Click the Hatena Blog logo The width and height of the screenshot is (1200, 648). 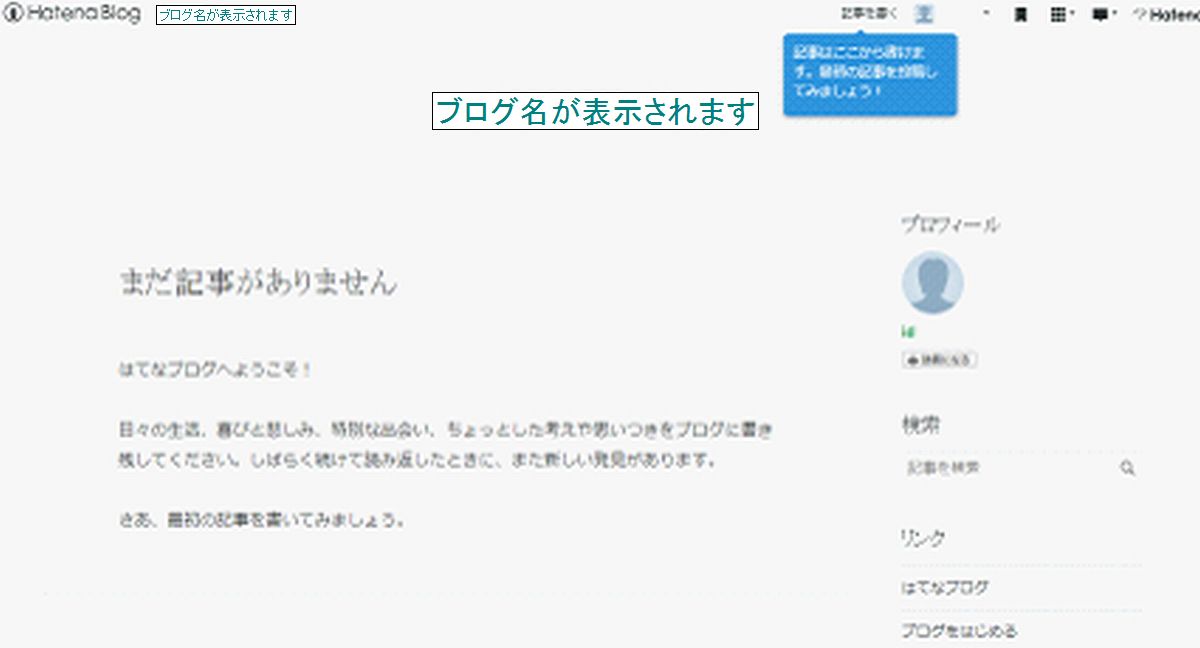[x=70, y=14]
